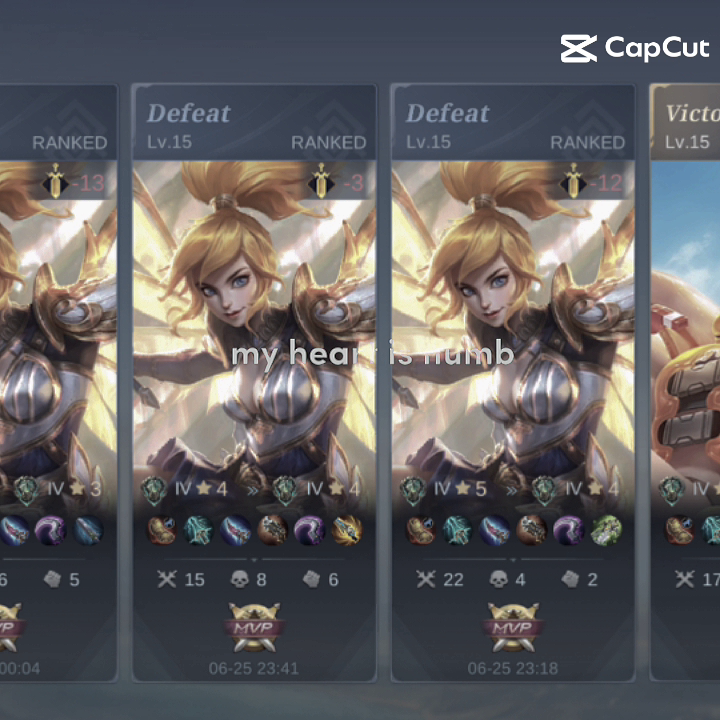Select the -12 star loss sword icon

(573, 181)
